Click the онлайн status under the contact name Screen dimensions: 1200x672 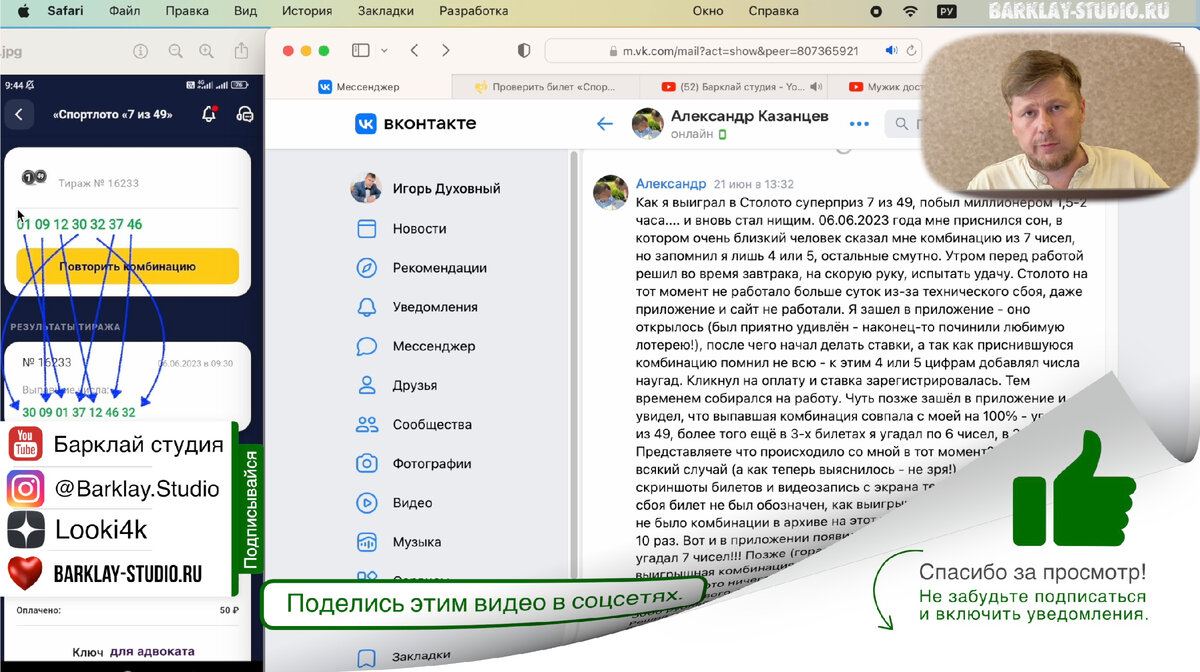[692, 134]
